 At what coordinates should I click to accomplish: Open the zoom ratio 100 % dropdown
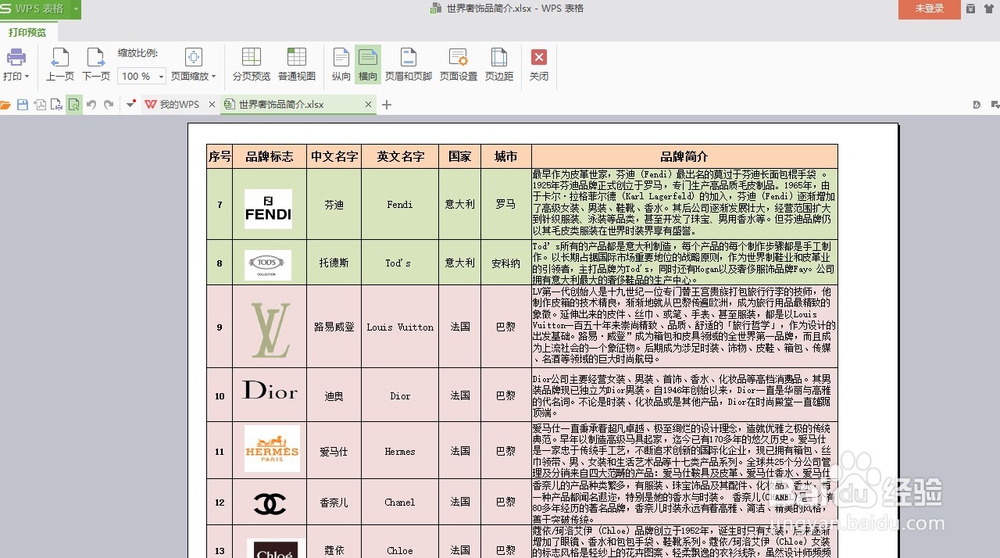[x=161, y=77]
